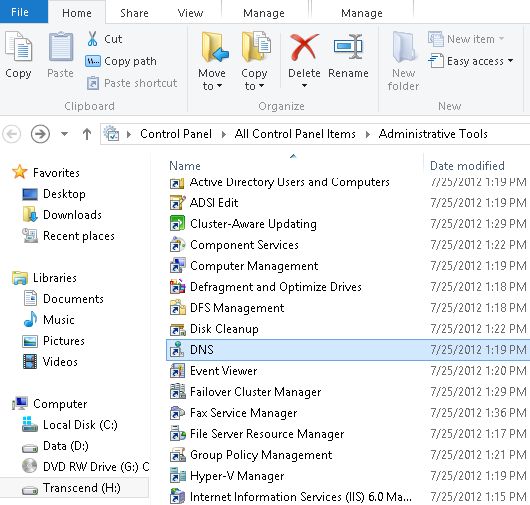Switch to the Share ribbon tab

click(134, 13)
